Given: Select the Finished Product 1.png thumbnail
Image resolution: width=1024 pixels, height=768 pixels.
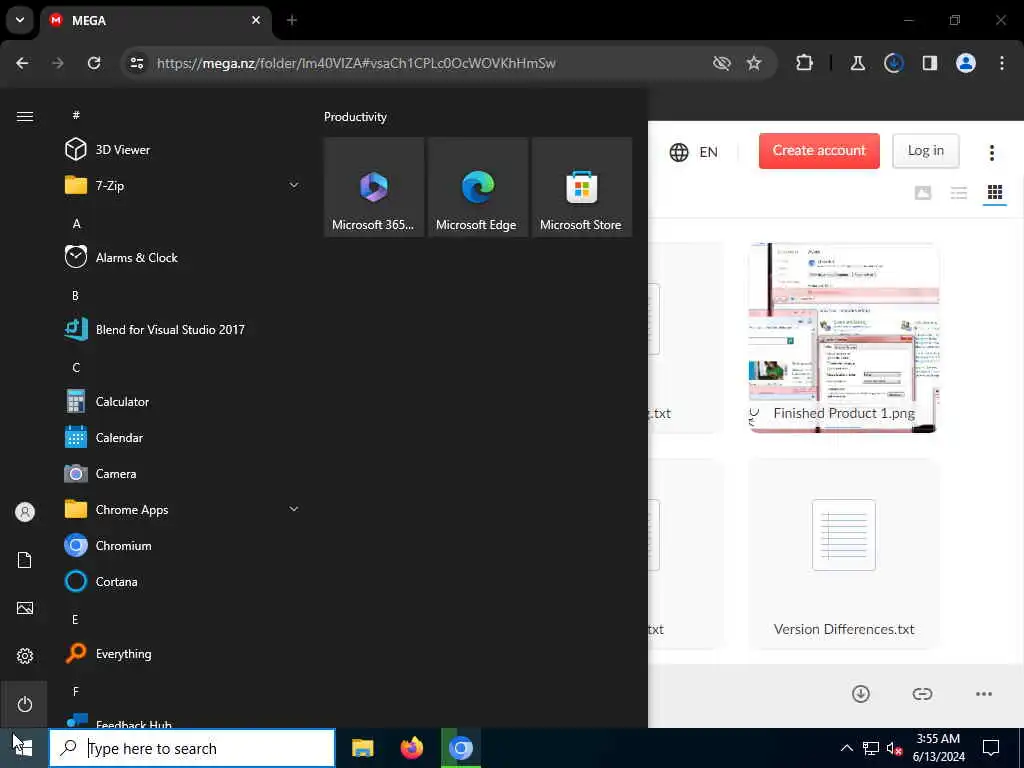Looking at the screenshot, I should click(844, 337).
